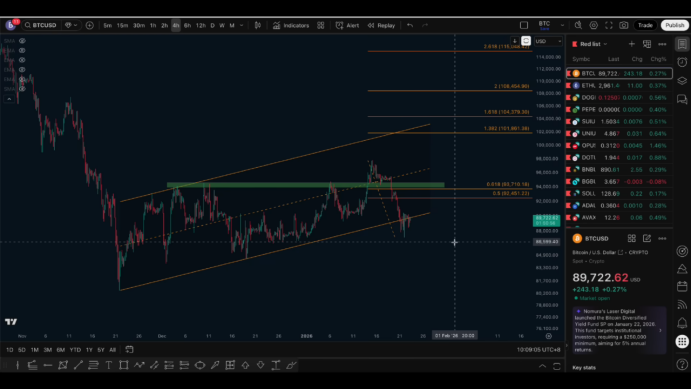692x389 pixels.
Task: Open chart settings hexagon icon
Action: coord(594,25)
